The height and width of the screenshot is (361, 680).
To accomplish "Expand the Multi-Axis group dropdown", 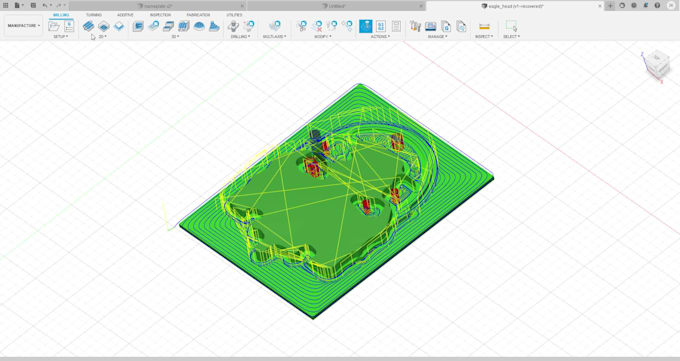I will pos(275,36).
